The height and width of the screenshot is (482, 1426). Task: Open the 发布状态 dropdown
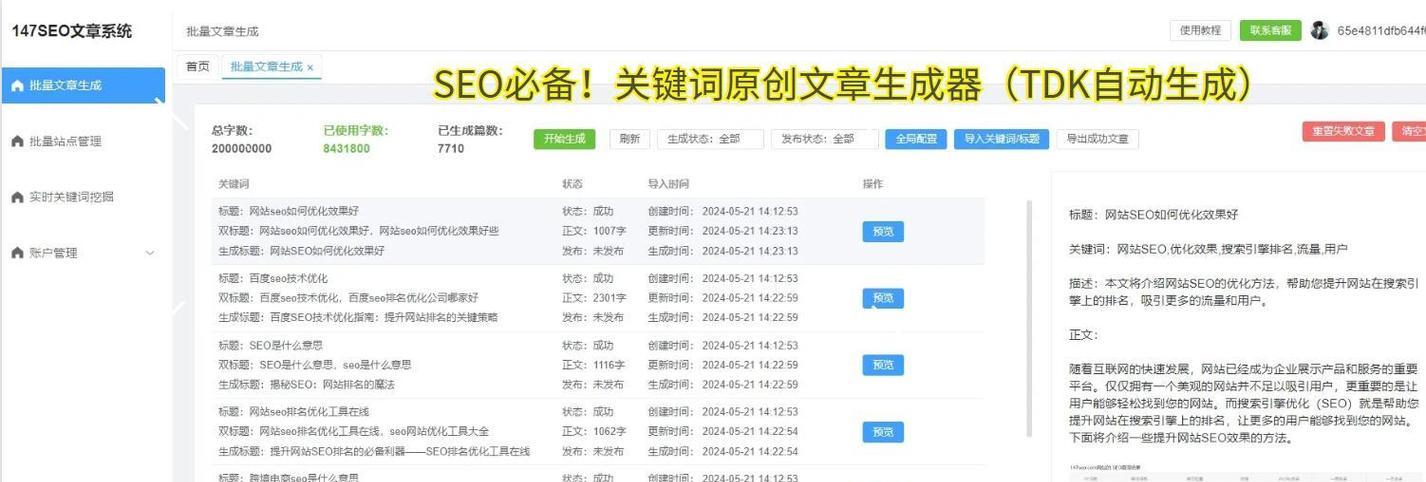tap(824, 139)
